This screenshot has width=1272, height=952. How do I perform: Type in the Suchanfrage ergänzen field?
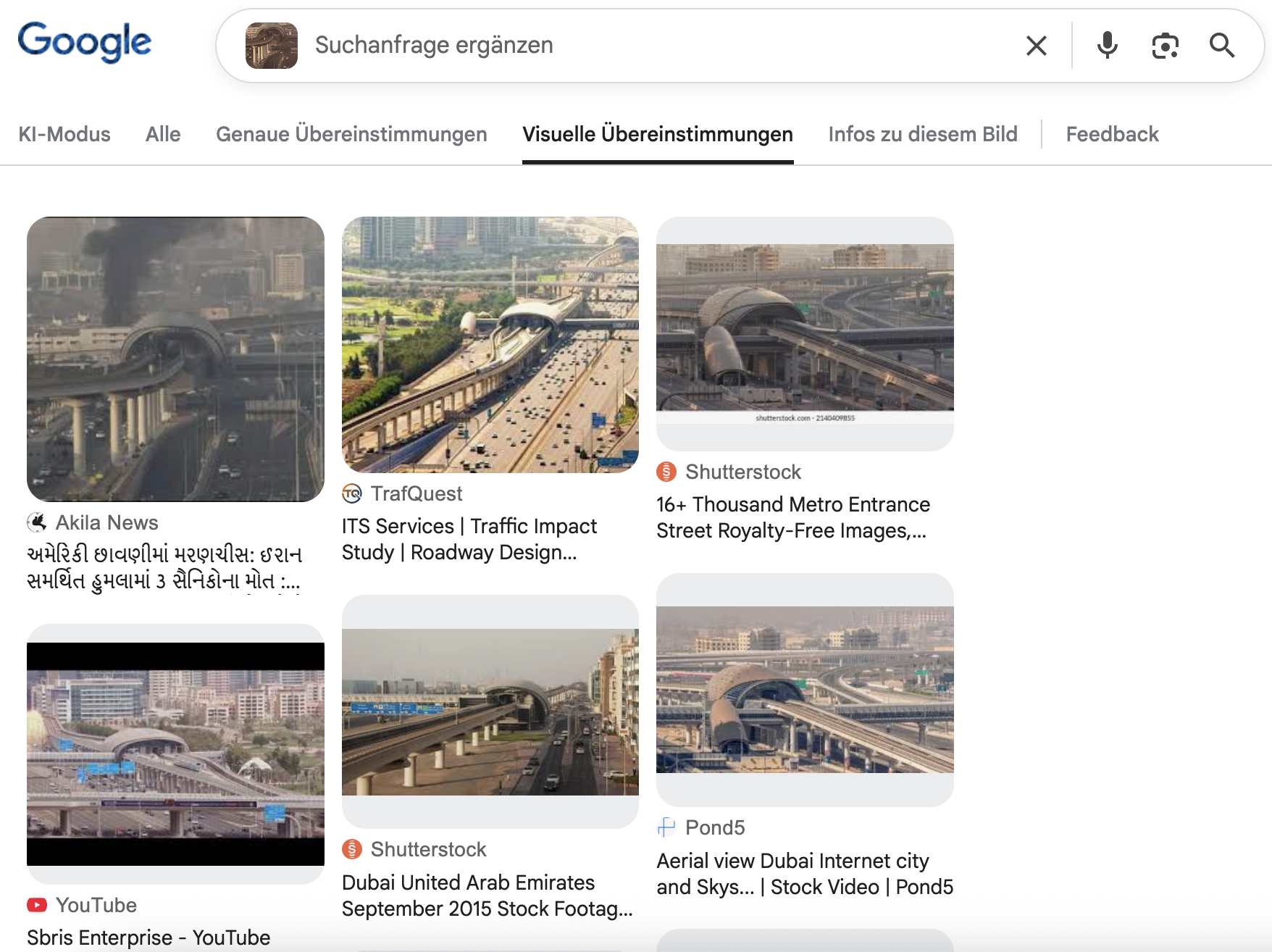pyautogui.click(x=652, y=46)
